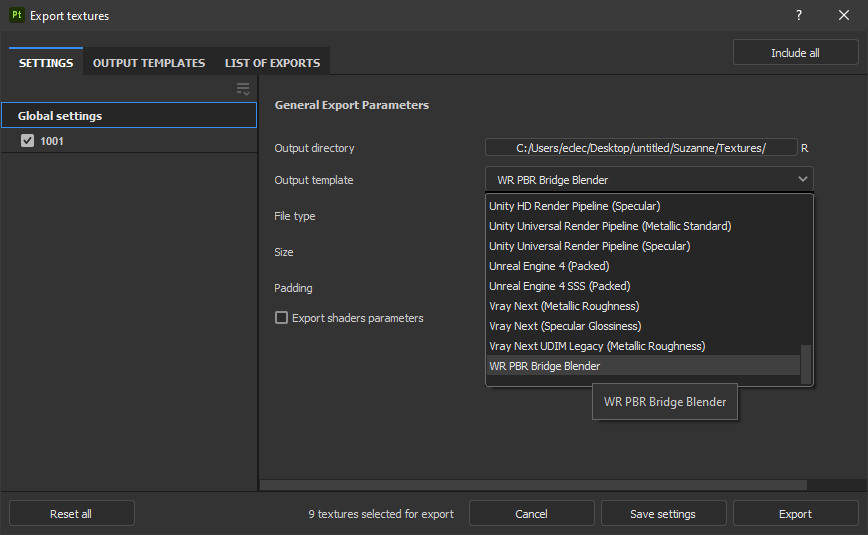
Task: Close the Export textures dialog
Action: pos(844,15)
